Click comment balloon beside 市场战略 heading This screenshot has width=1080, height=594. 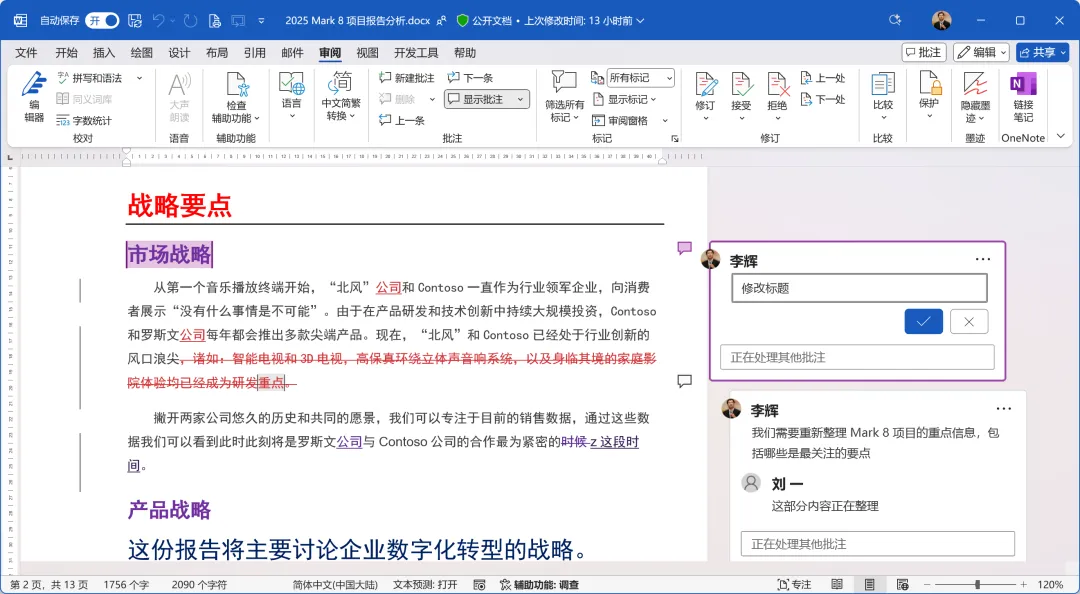(x=684, y=248)
